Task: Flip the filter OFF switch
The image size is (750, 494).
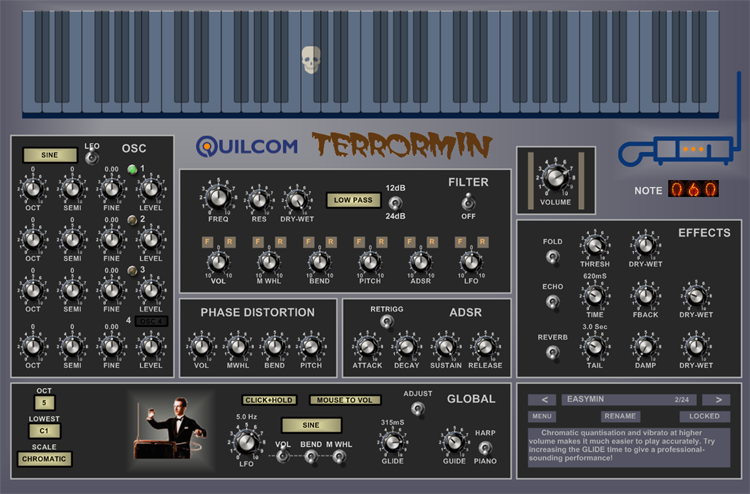Action: pyautogui.click(x=467, y=203)
